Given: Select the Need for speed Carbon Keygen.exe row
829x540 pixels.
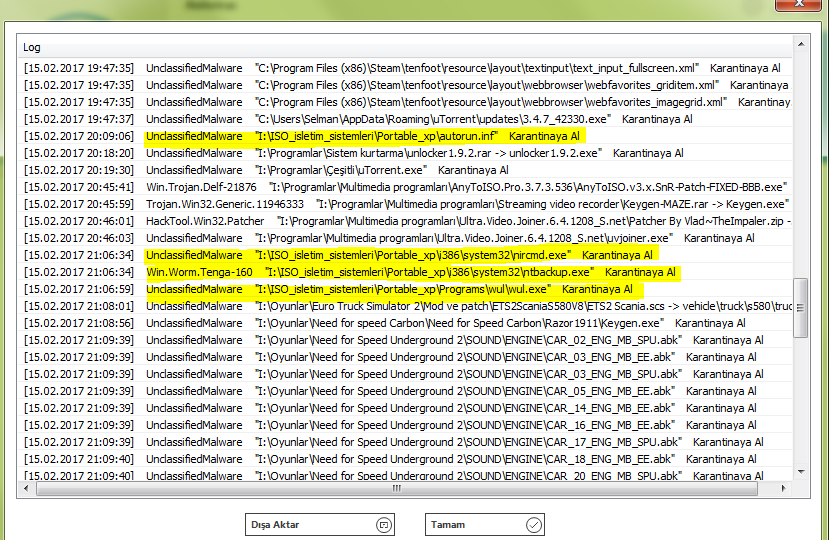Looking at the screenshot, I should coord(406,323).
